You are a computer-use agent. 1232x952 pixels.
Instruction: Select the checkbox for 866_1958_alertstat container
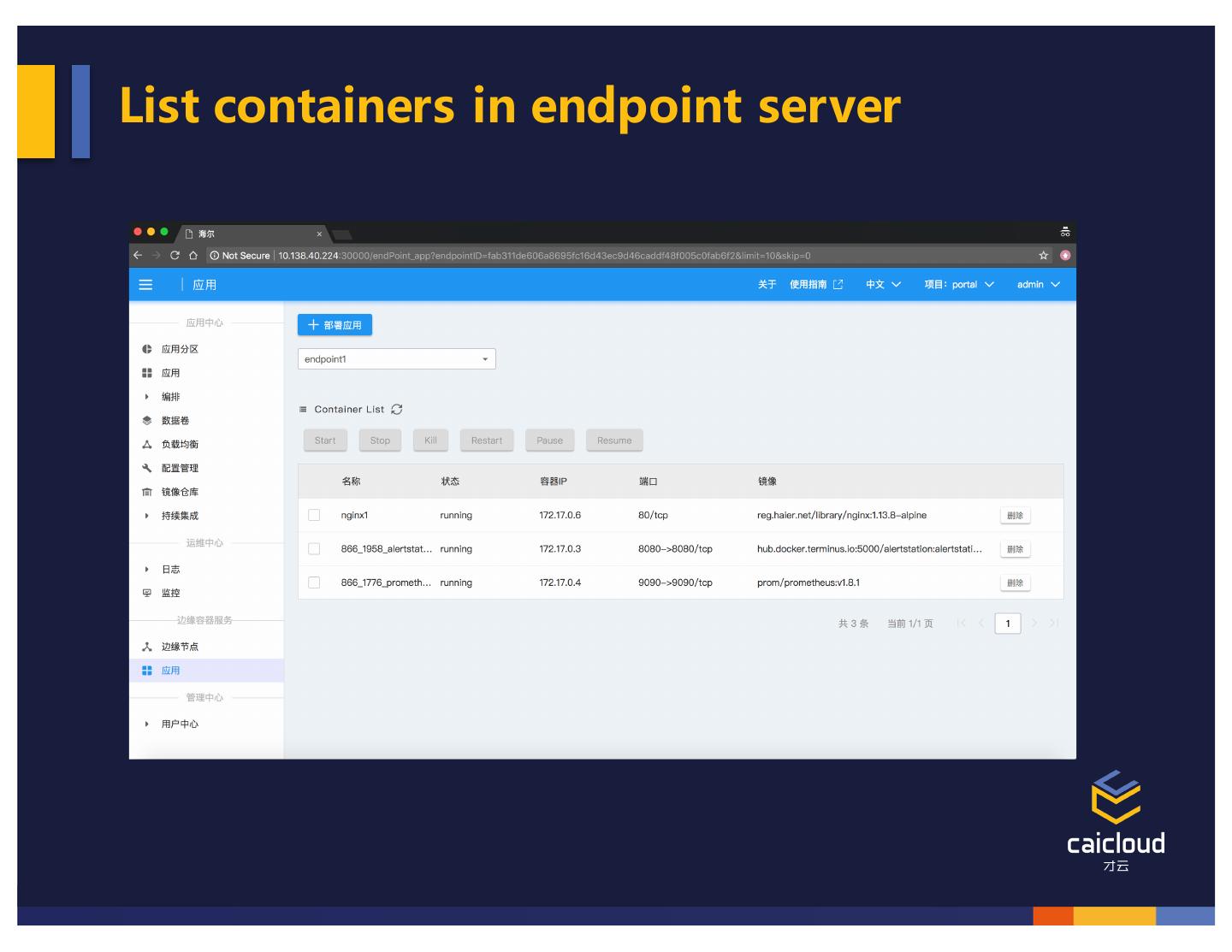point(314,549)
